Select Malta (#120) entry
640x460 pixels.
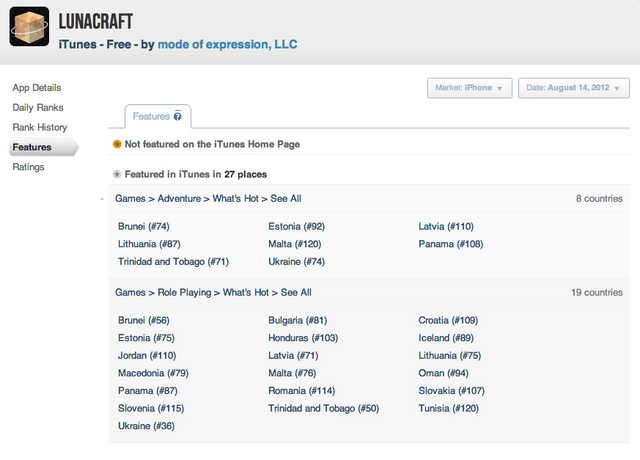[x=295, y=244]
